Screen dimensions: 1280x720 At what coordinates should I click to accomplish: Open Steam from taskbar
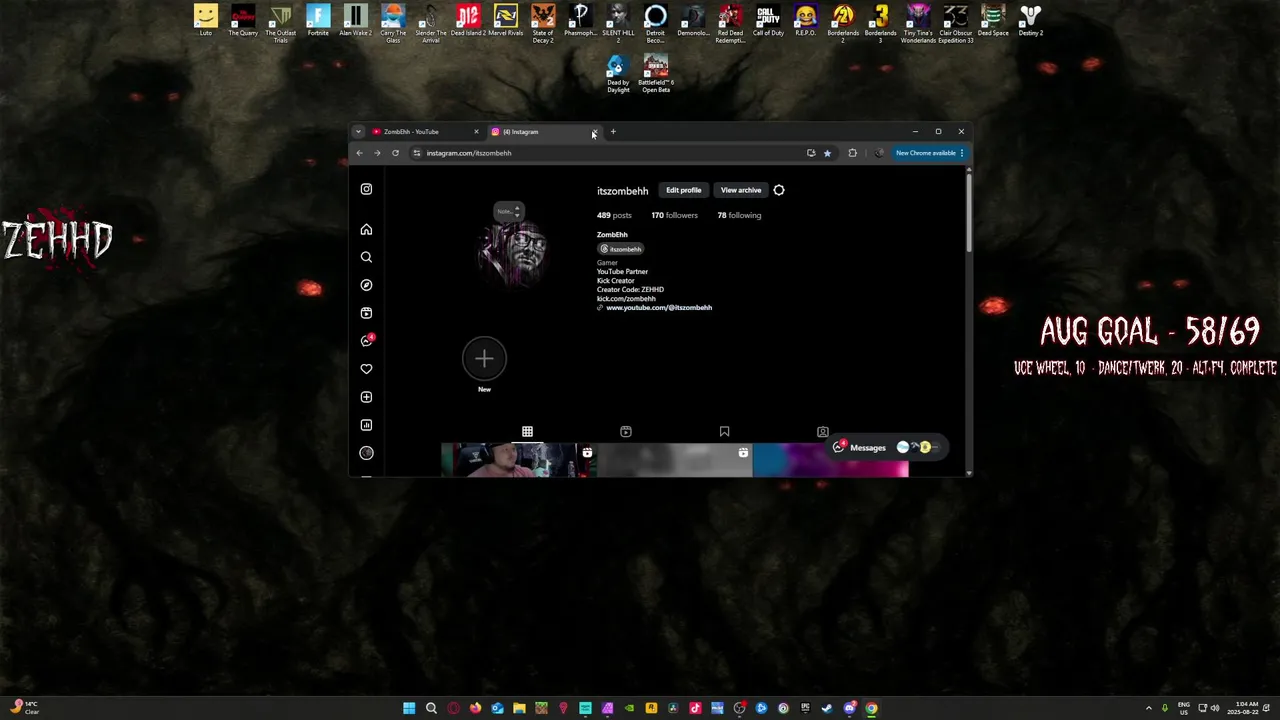[x=827, y=708]
